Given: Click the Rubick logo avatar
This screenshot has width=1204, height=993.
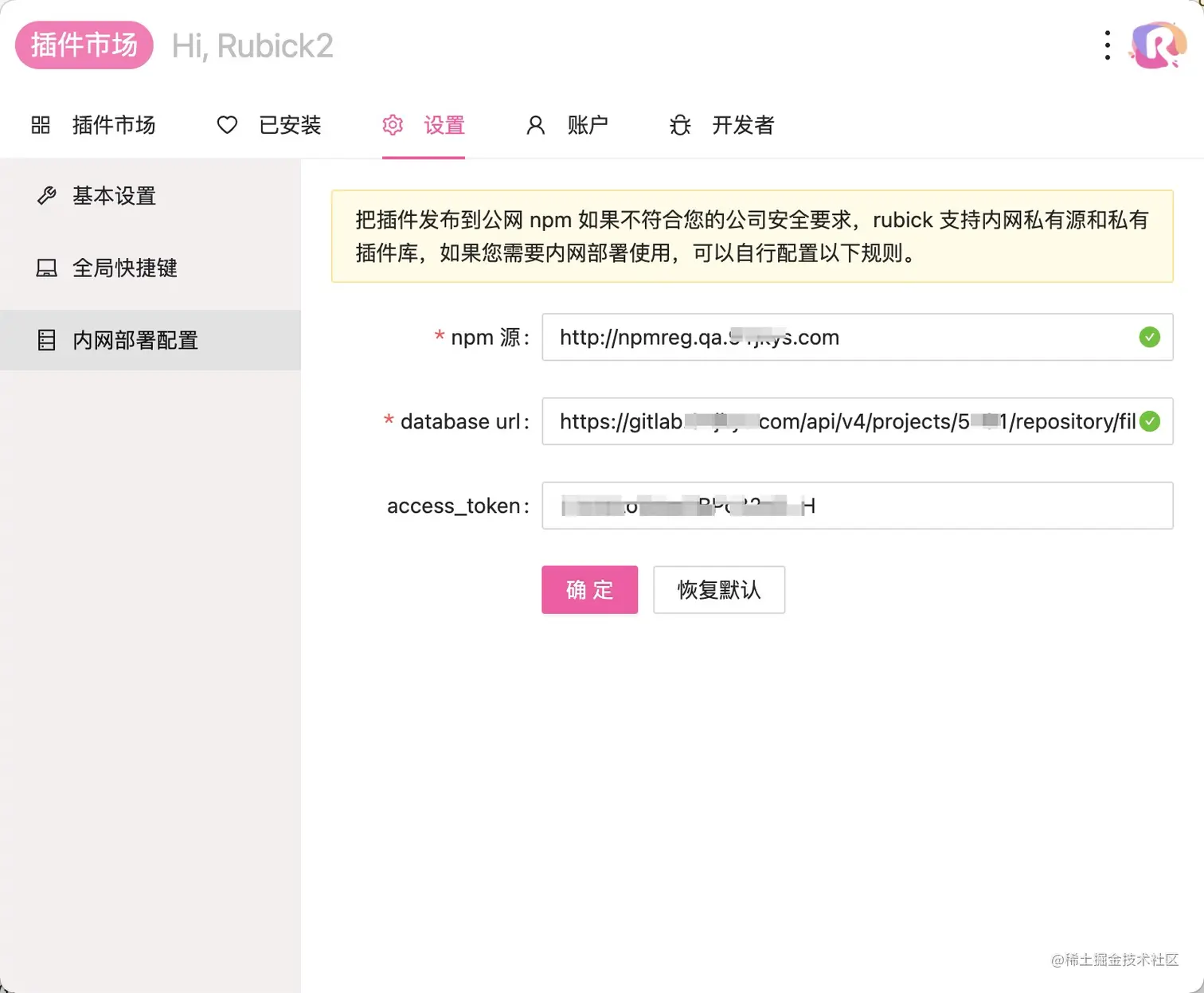Looking at the screenshot, I should point(1157,45).
